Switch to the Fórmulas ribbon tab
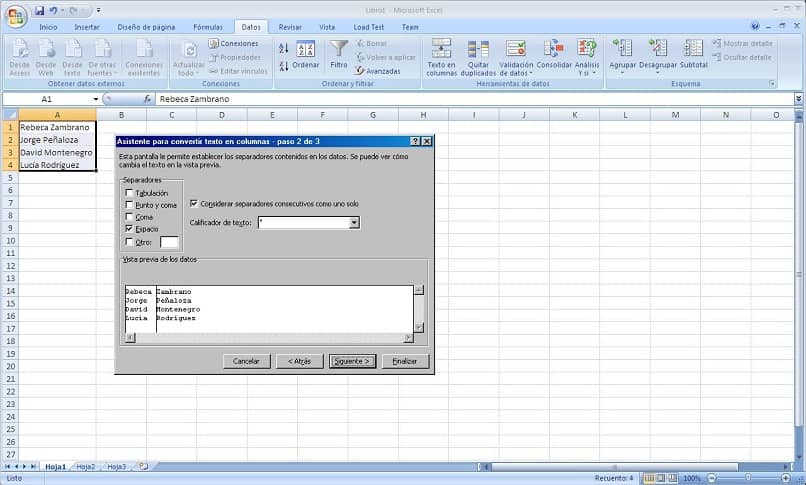 pyautogui.click(x=208, y=27)
